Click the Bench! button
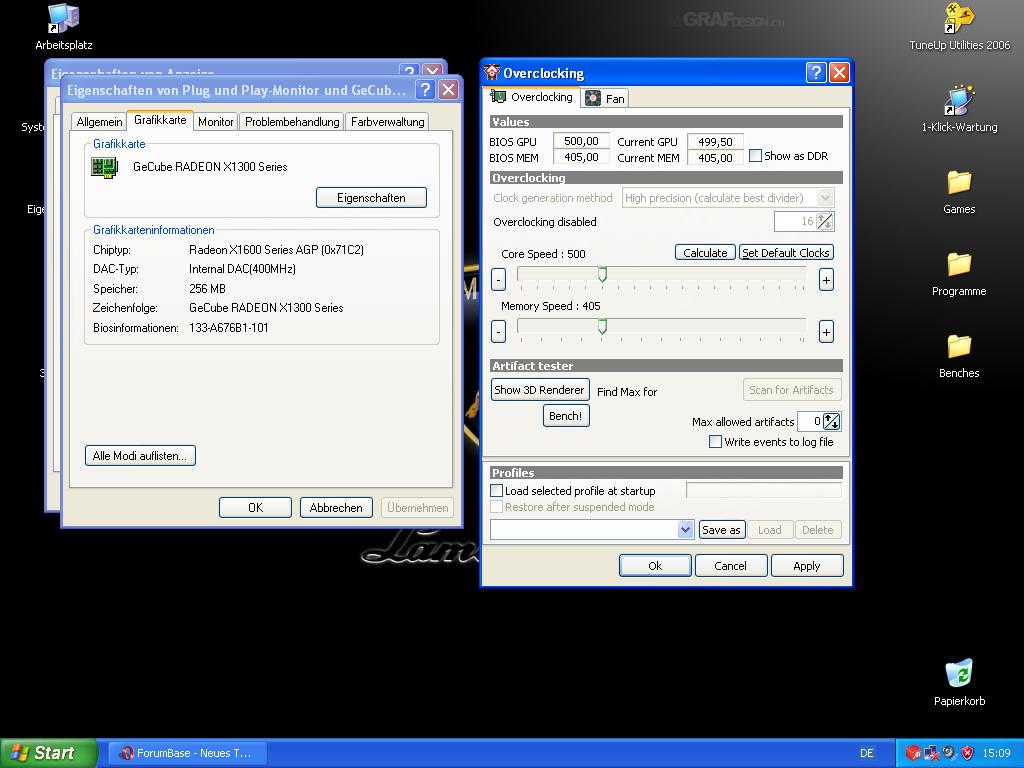This screenshot has width=1024, height=768. pyautogui.click(x=566, y=416)
